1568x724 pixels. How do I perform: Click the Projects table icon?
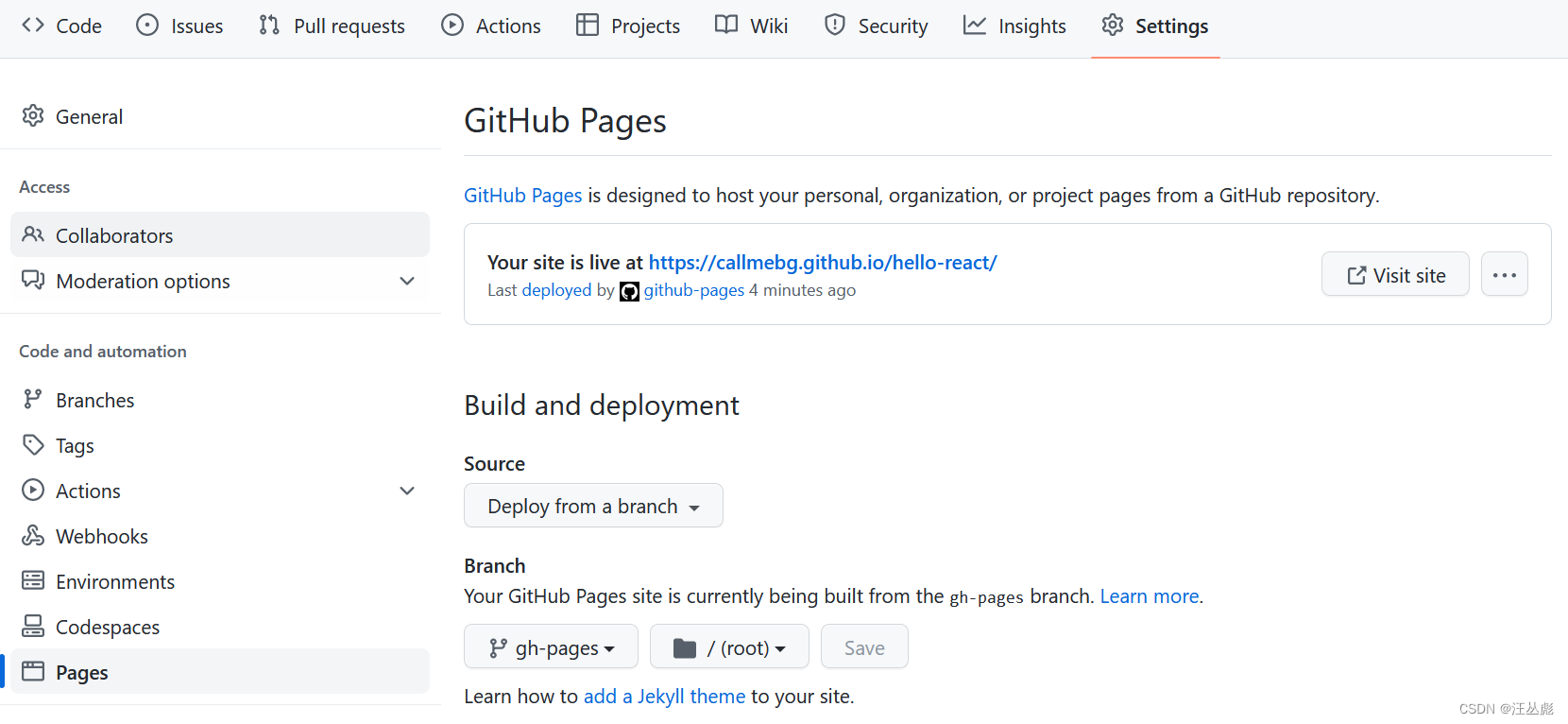588,25
